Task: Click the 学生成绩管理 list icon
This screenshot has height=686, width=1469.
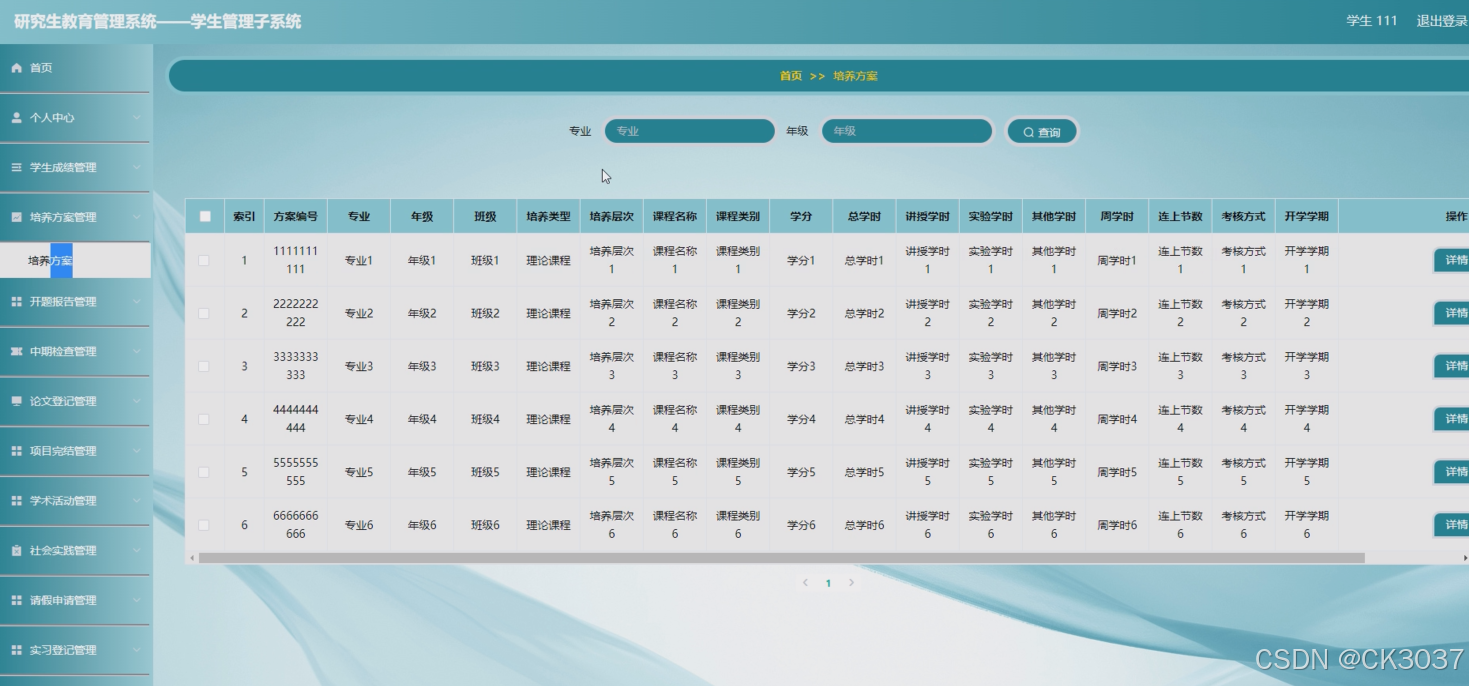Action: (x=15, y=168)
